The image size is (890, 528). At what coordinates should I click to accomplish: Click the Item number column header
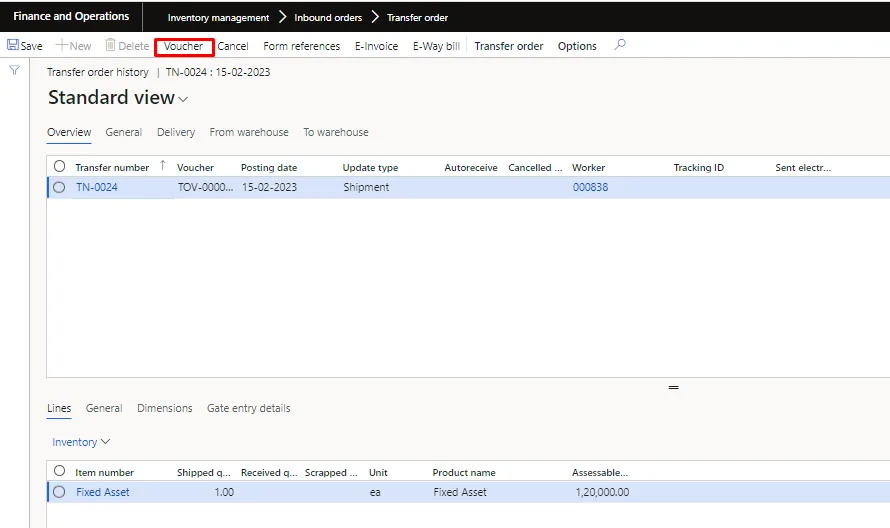[x=104, y=472]
